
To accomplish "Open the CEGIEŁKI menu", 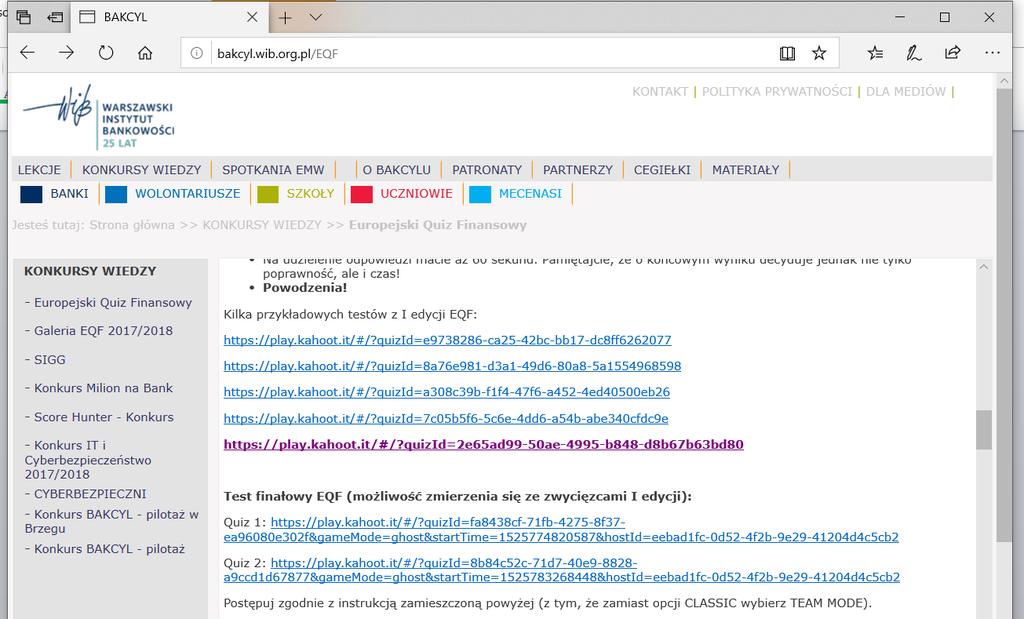I will tap(662, 170).
